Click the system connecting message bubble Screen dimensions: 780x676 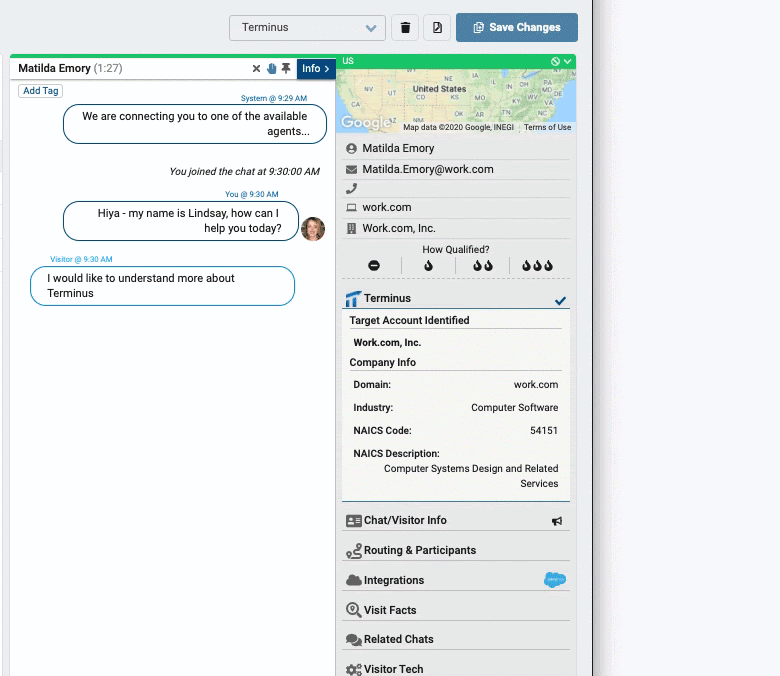pyautogui.click(x=195, y=124)
